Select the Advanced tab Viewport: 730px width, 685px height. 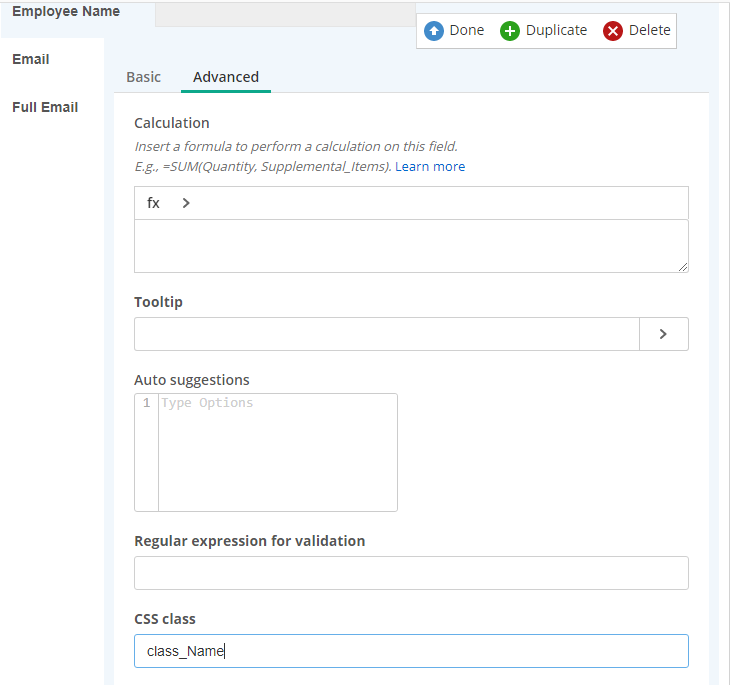click(x=226, y=77)
